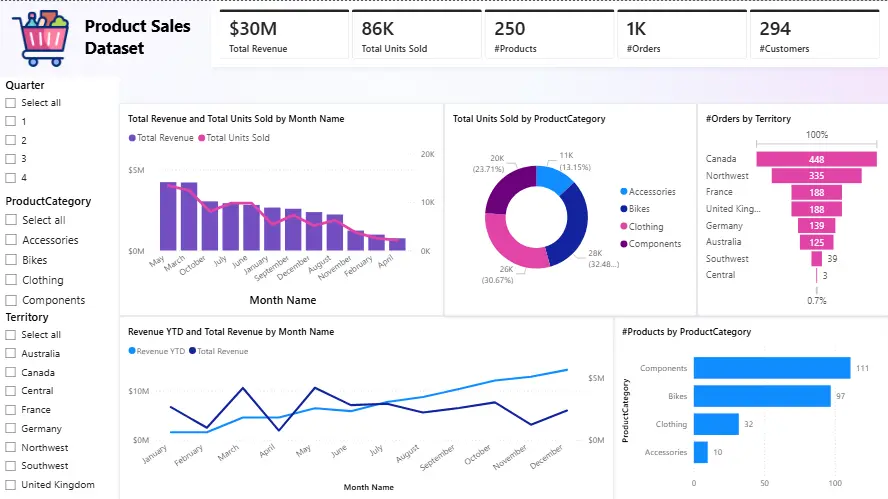
Task: Click the $30M Total Revenue card
Action: click(284, 35)
